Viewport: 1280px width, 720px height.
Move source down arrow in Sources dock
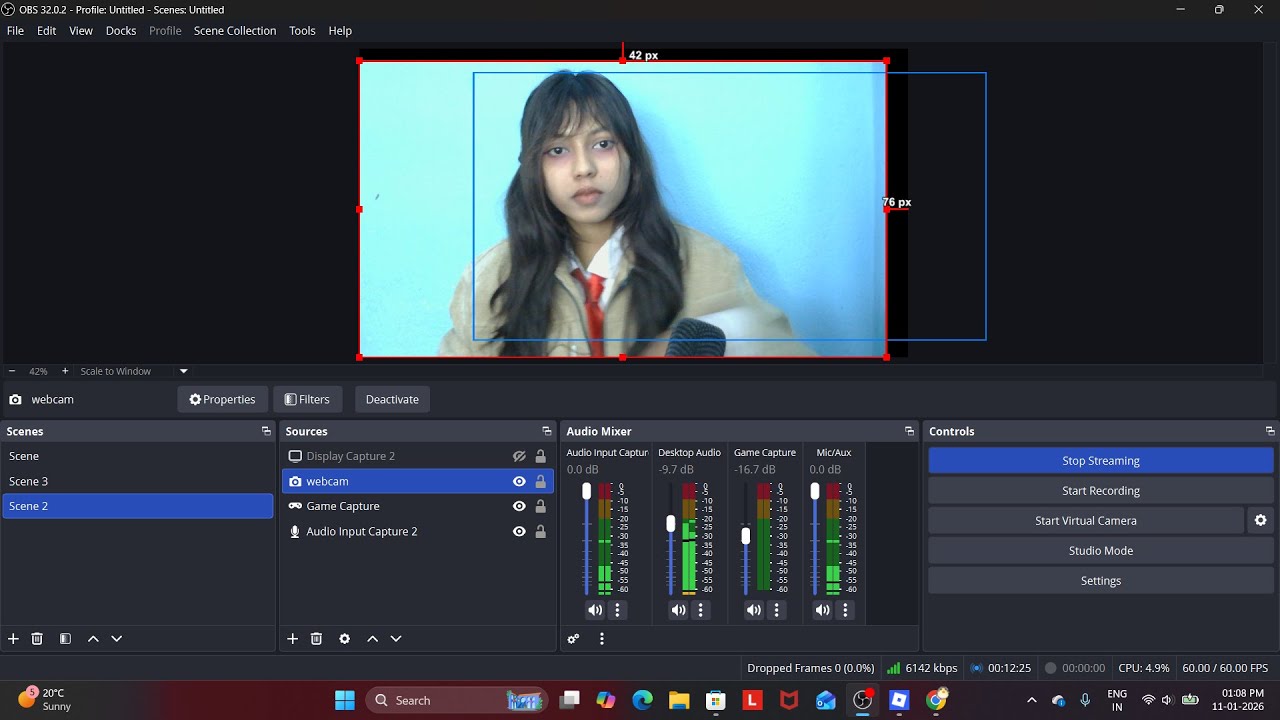tap(395, 639)
